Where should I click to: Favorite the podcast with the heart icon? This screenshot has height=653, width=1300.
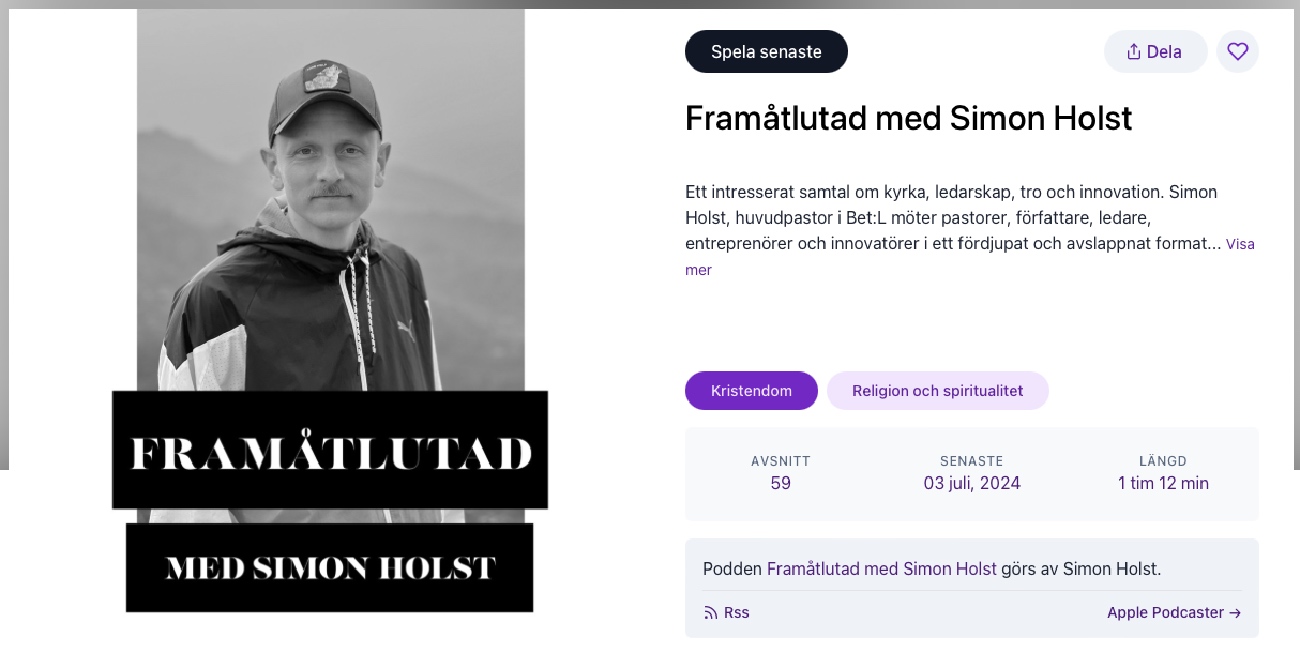coord(1237,52)
